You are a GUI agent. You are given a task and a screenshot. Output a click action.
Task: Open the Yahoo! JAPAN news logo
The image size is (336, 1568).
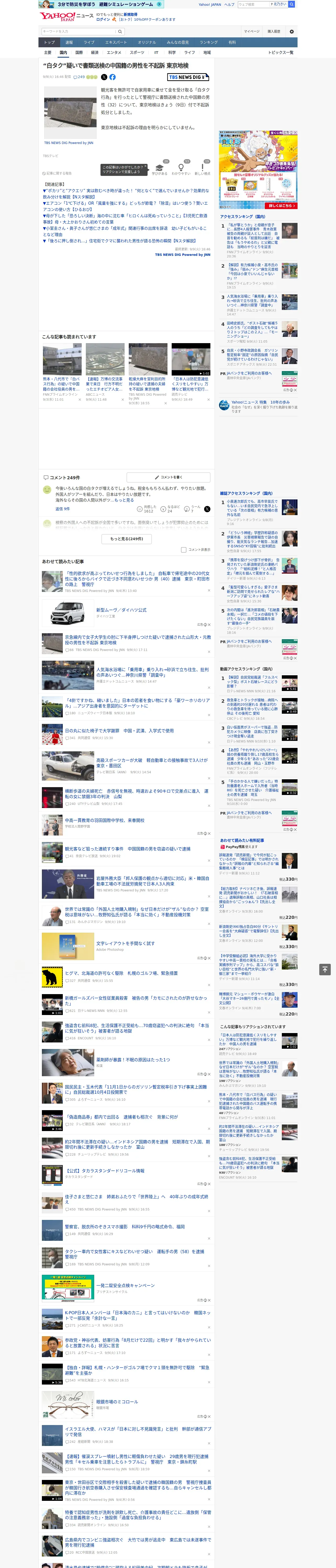point(66,17)
